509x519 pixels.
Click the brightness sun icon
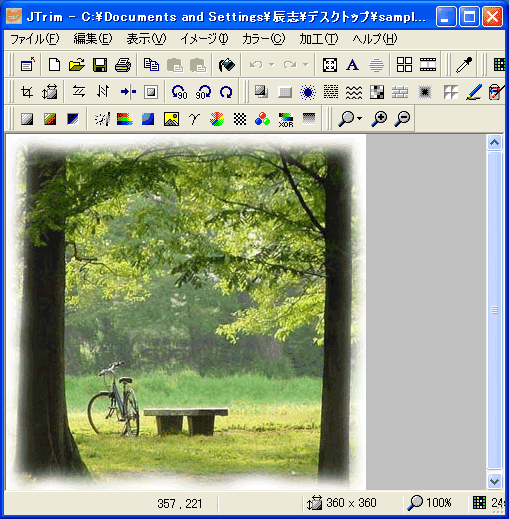pyautogui.click(x=102, y=119)
